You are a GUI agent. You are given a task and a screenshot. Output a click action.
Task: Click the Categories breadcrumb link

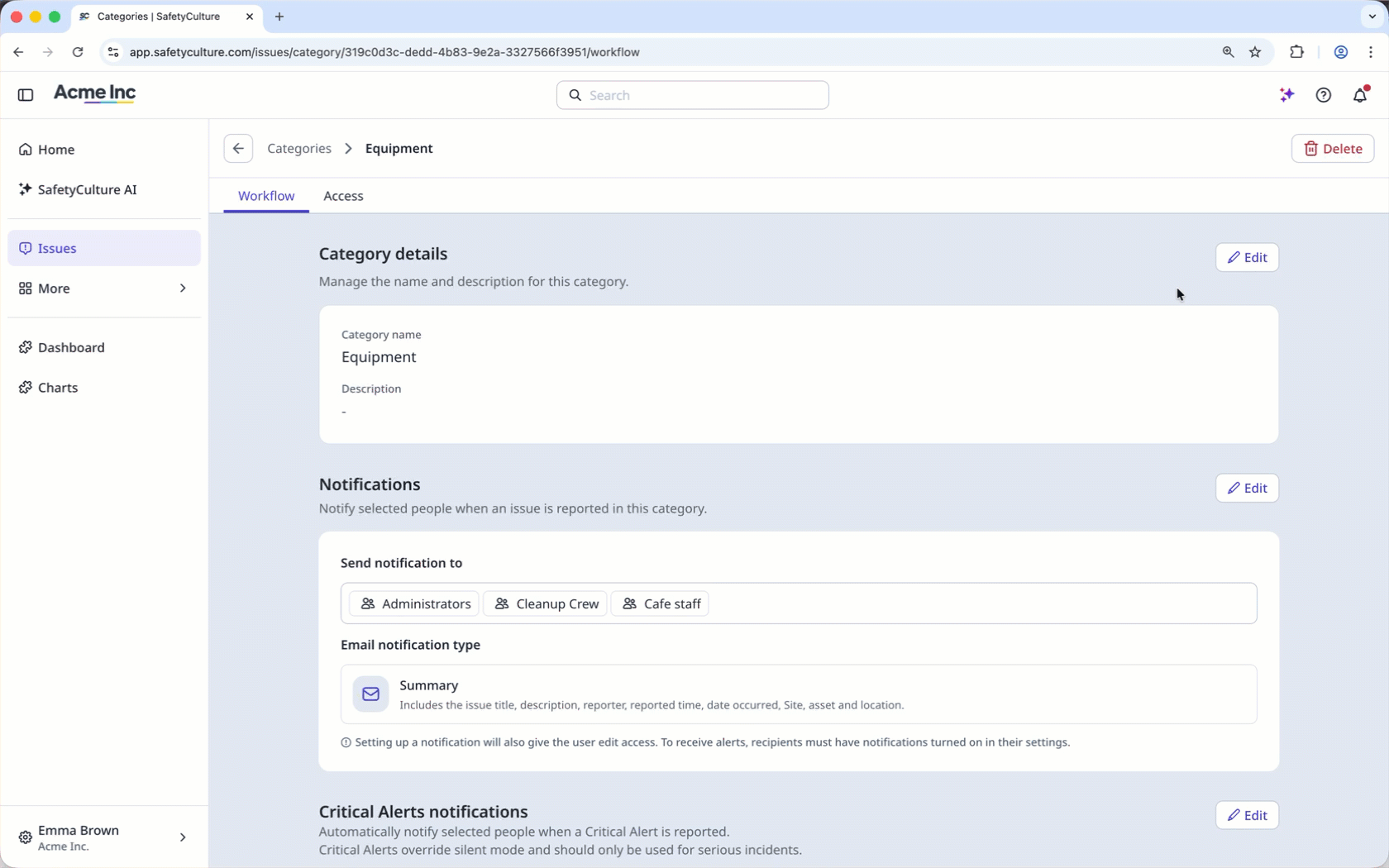click(299, 149)
